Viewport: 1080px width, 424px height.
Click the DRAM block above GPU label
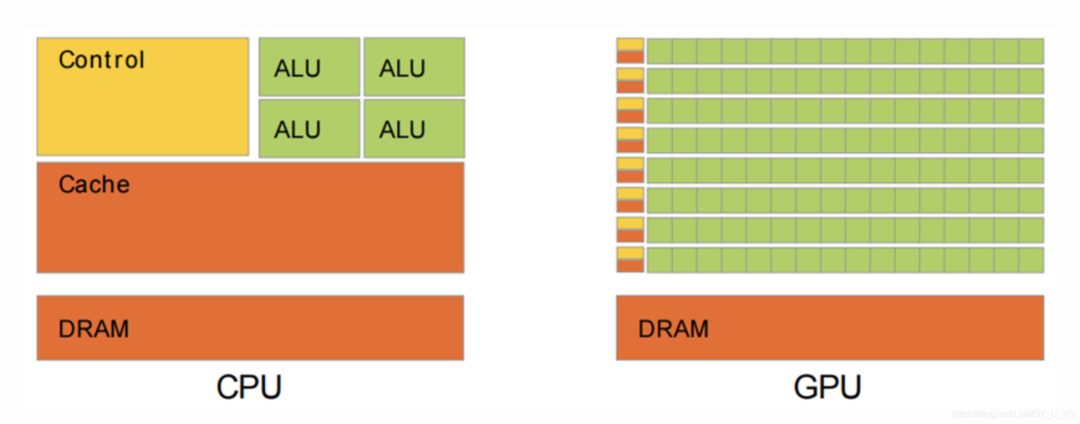[x=830, y=327]
